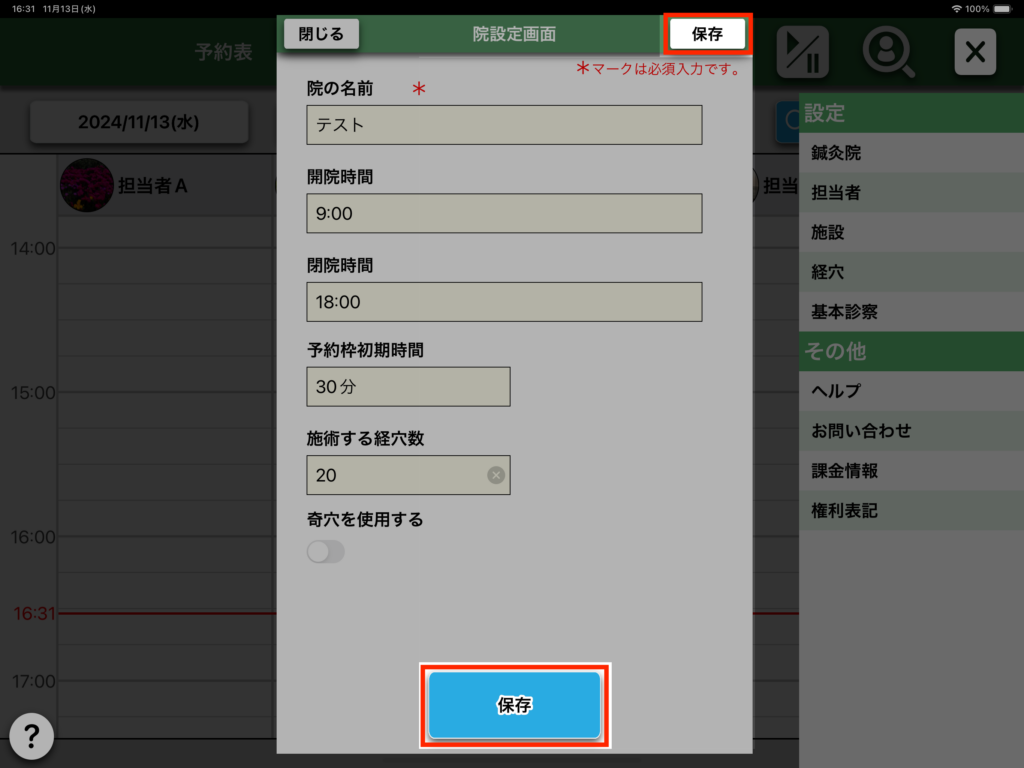1024x768 pixels.
Task: Click the blue 保存 button at bottom
Action: pyautogui.click(x=515, y=705)
